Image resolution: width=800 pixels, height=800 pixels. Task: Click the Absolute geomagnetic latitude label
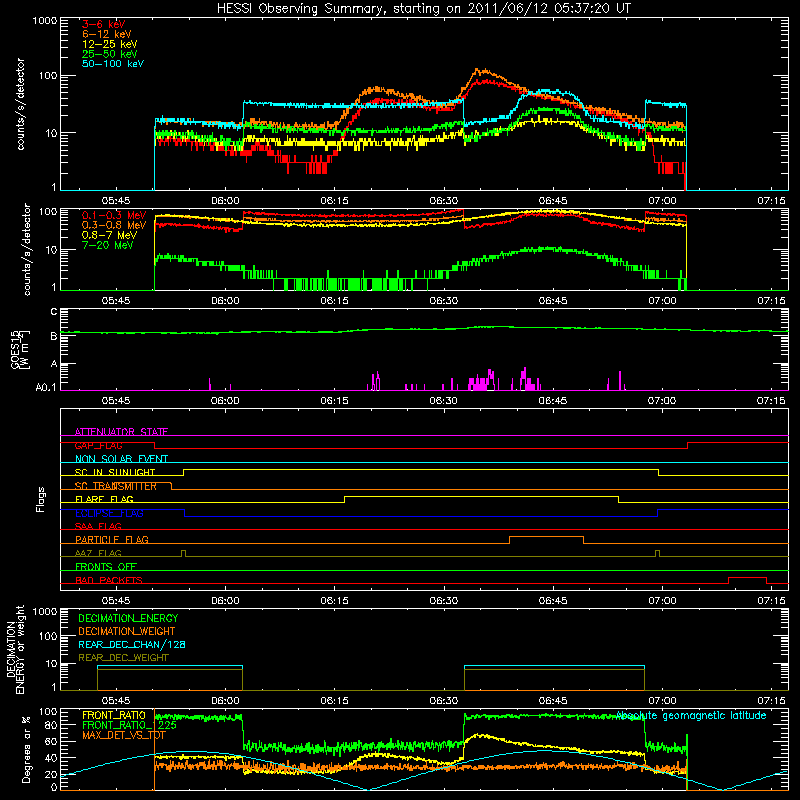tap(691, 715)
